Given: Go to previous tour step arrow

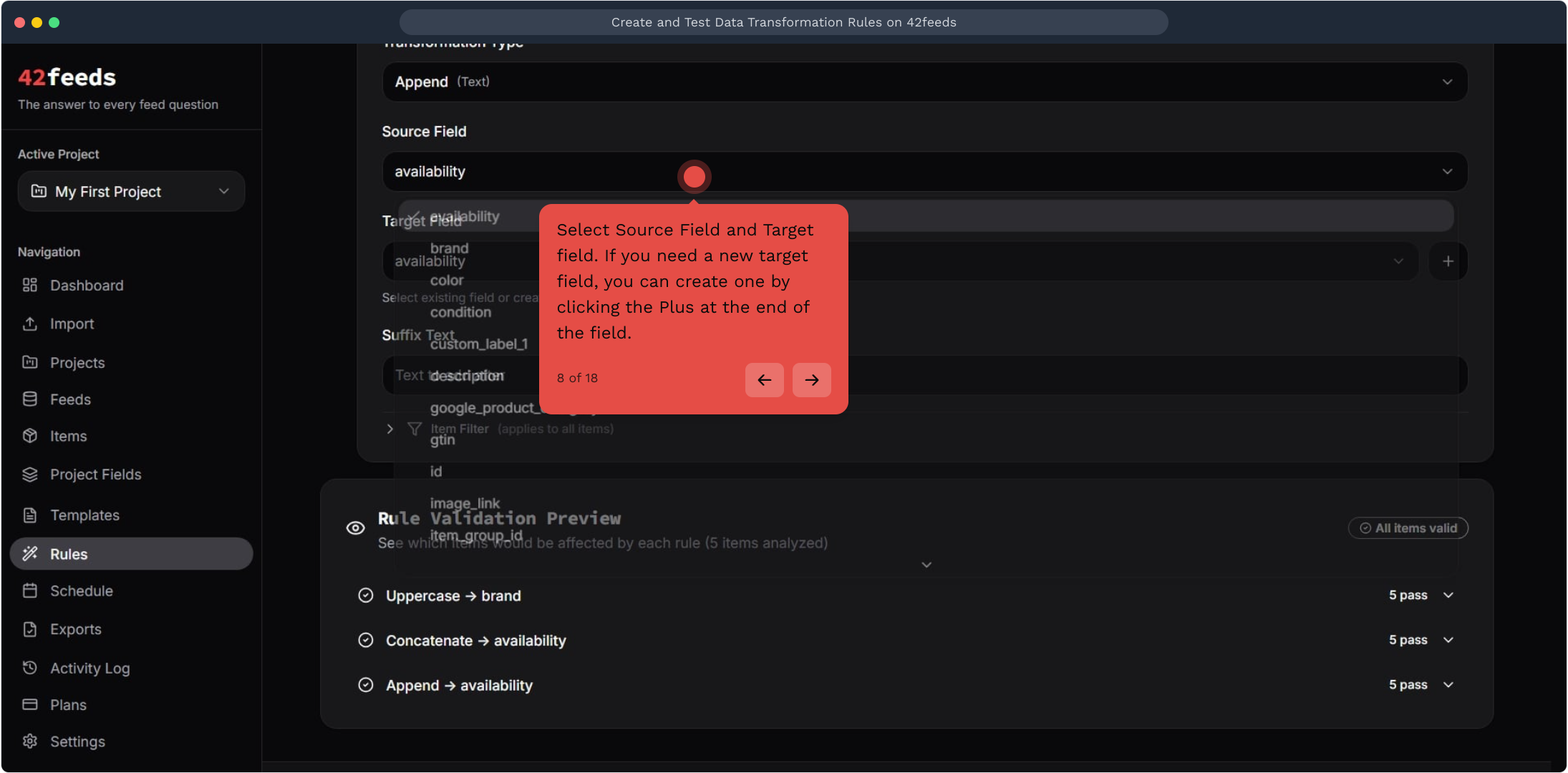Looking at the screenshot, I should click(x=764, y=380).
